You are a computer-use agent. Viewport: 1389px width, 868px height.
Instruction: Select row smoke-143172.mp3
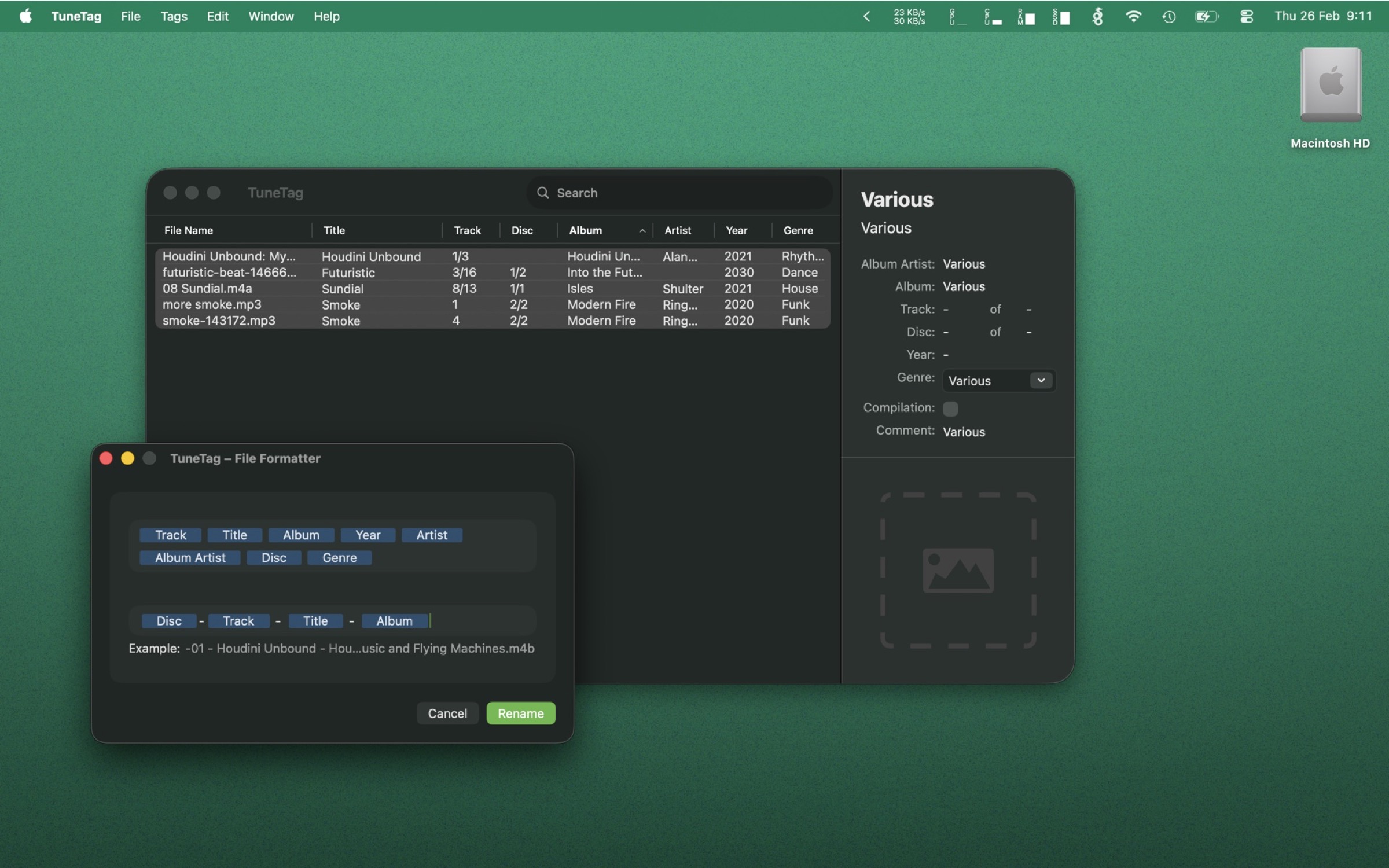pyautogui.click(x=493, y=321)
